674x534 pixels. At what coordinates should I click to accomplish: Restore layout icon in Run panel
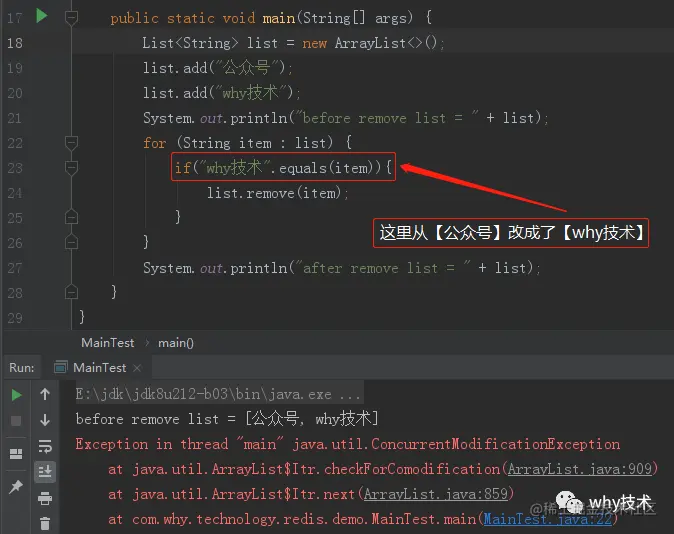(16, 454)
